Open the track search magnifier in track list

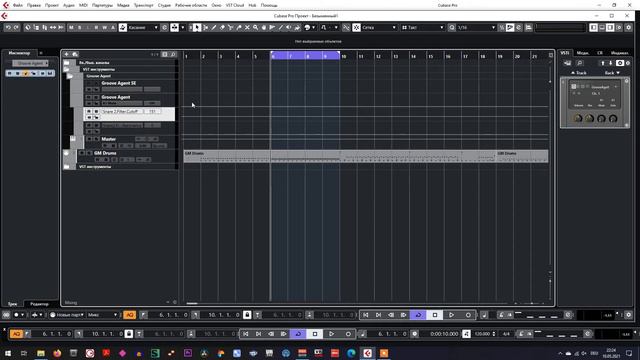point(173,54)
